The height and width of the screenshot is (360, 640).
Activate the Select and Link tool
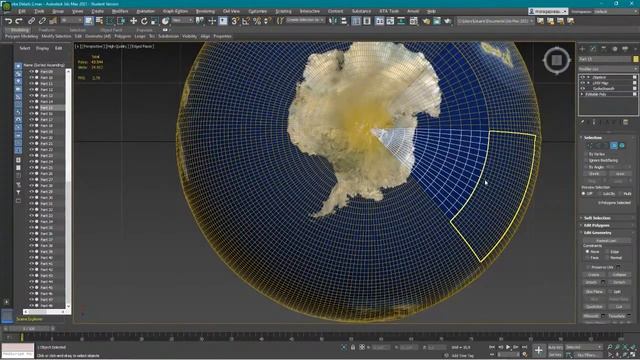[31, 21]
